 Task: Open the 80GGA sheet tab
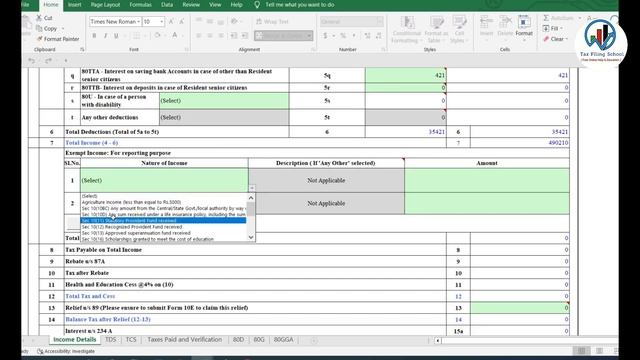(x=283, y=340)
